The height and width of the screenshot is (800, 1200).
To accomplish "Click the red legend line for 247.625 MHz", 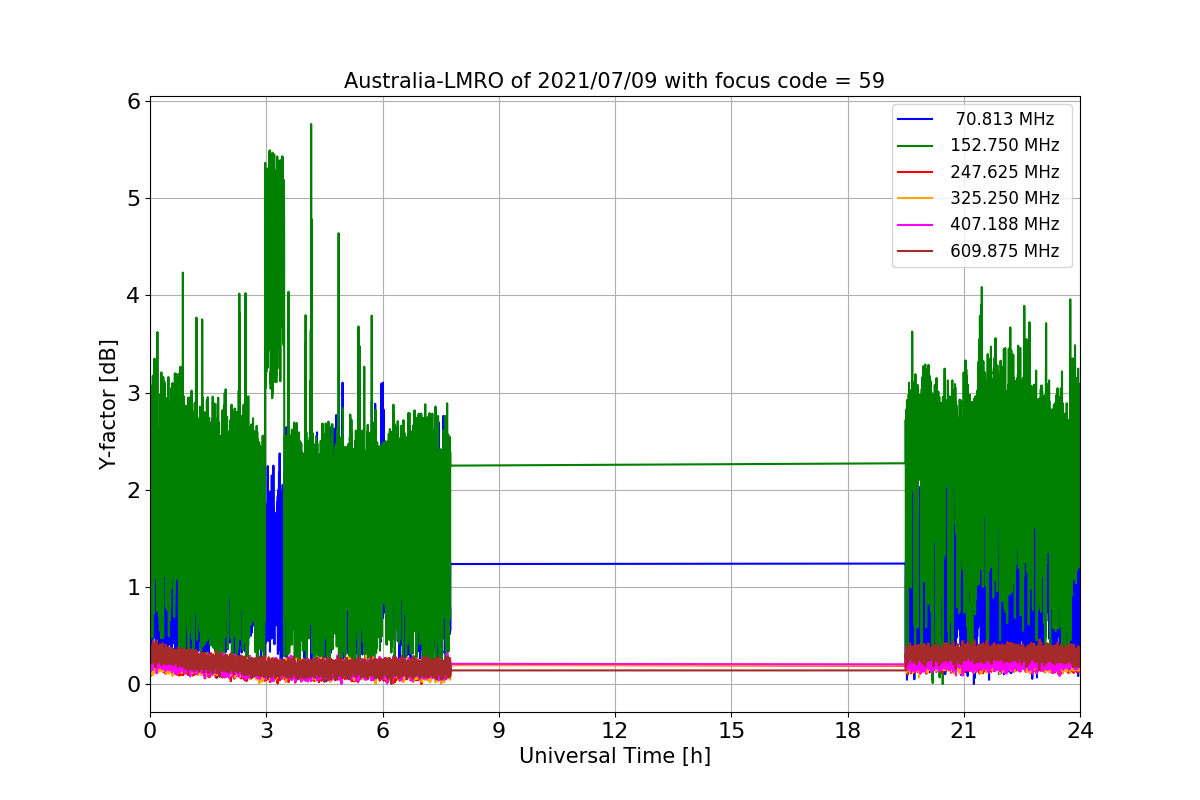I will [x=916, y=173].
